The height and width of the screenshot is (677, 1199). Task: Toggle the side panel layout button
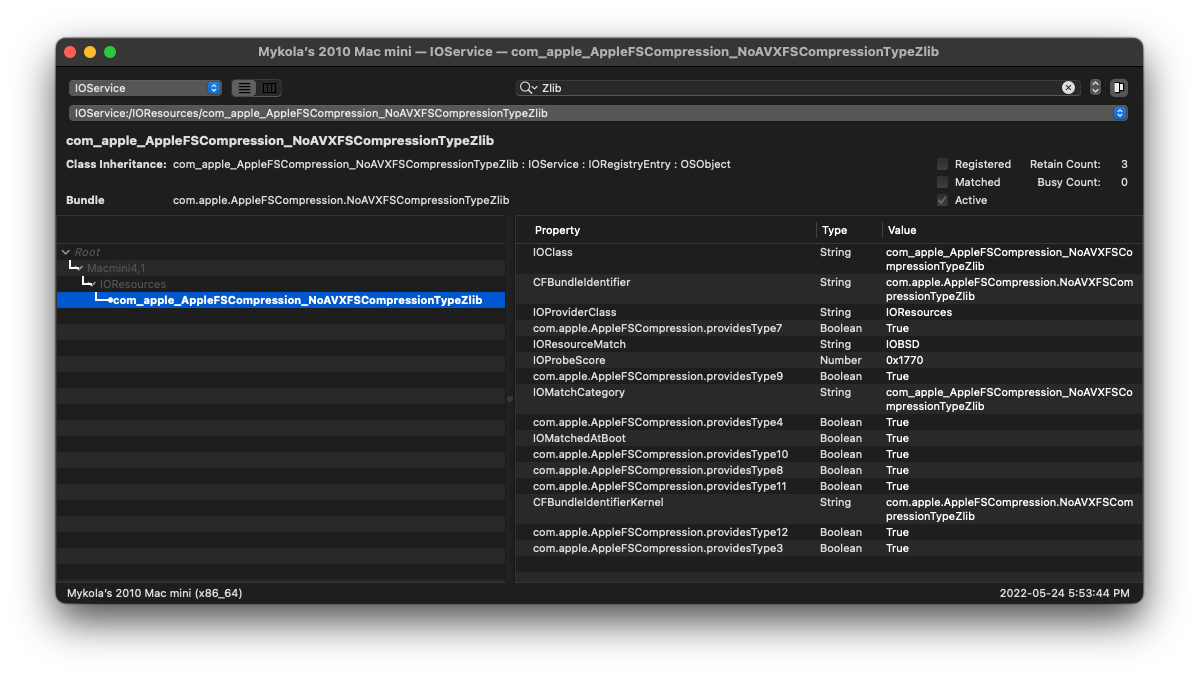click(1119, 88)
